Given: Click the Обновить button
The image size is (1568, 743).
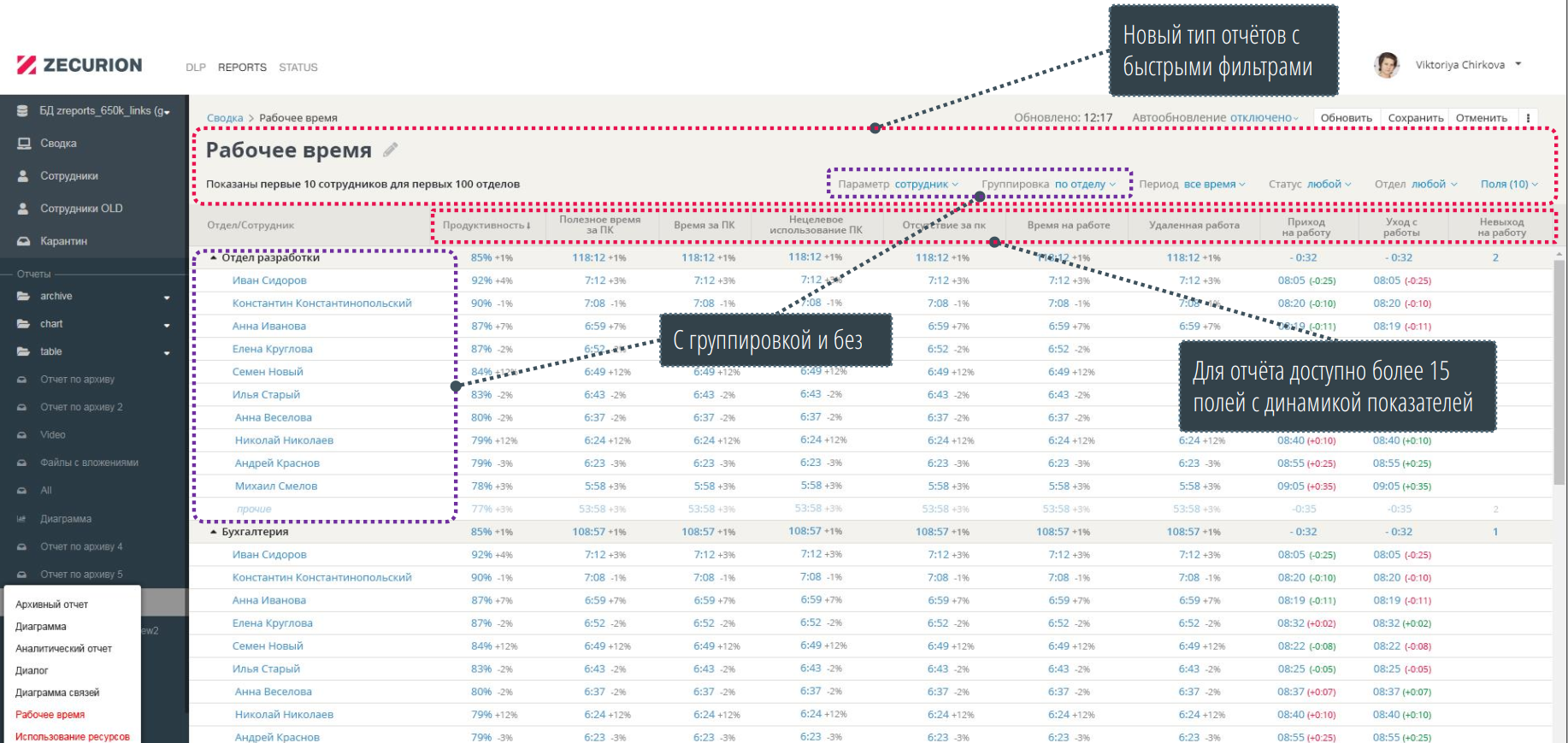Looking at the screenshot, I should pyautogui.click(x=1346, y=118).
